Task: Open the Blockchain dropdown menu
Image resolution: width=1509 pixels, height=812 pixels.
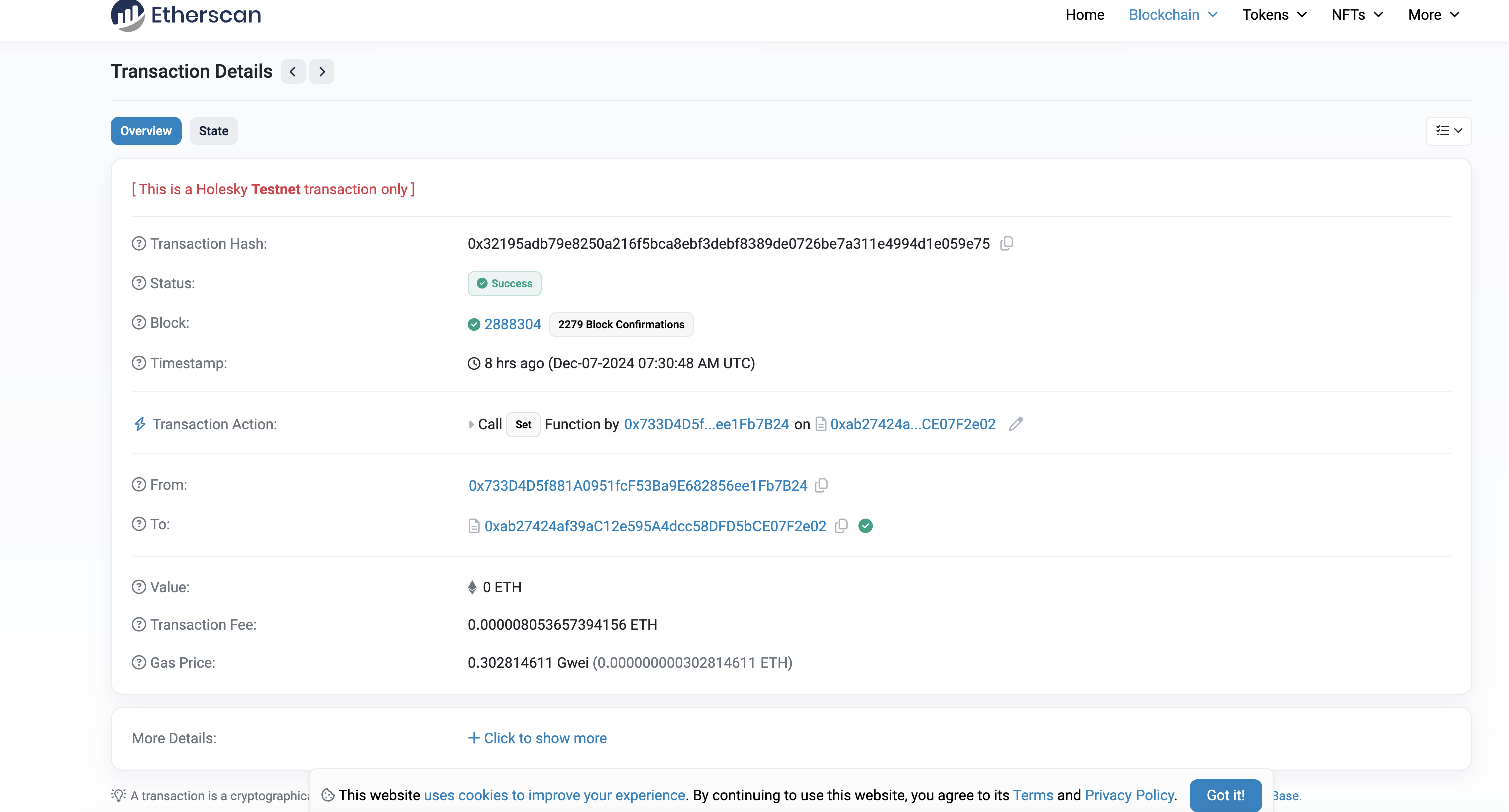Action: (x=1173, y=15)
